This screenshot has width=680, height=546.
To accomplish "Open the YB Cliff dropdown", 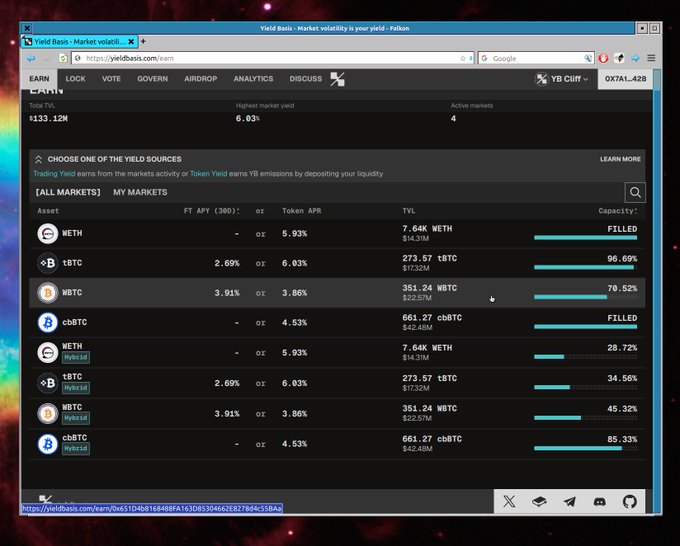I will click(x=562, y=79).
